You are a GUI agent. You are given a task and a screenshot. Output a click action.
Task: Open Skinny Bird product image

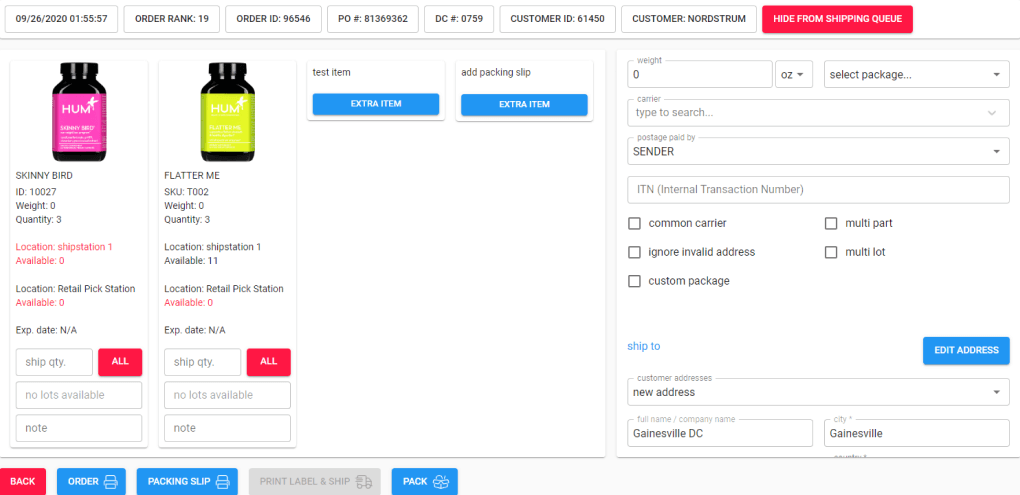tap(79, 112)
